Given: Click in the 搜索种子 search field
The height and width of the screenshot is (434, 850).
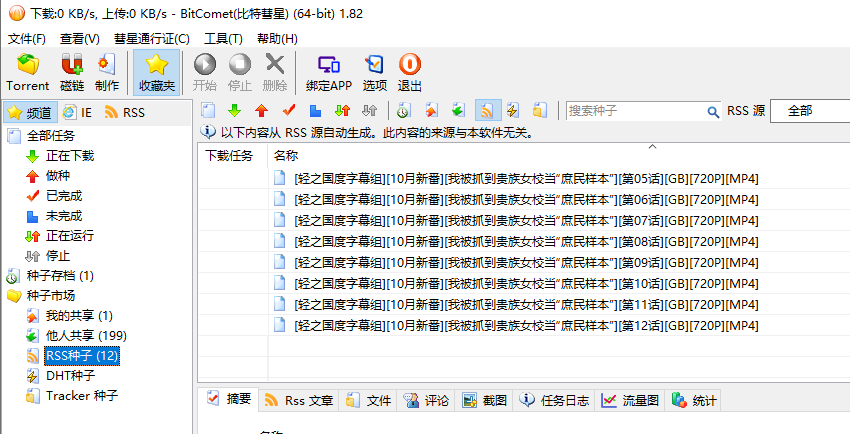Looking at the screenshot, I should tap(633, 111).
